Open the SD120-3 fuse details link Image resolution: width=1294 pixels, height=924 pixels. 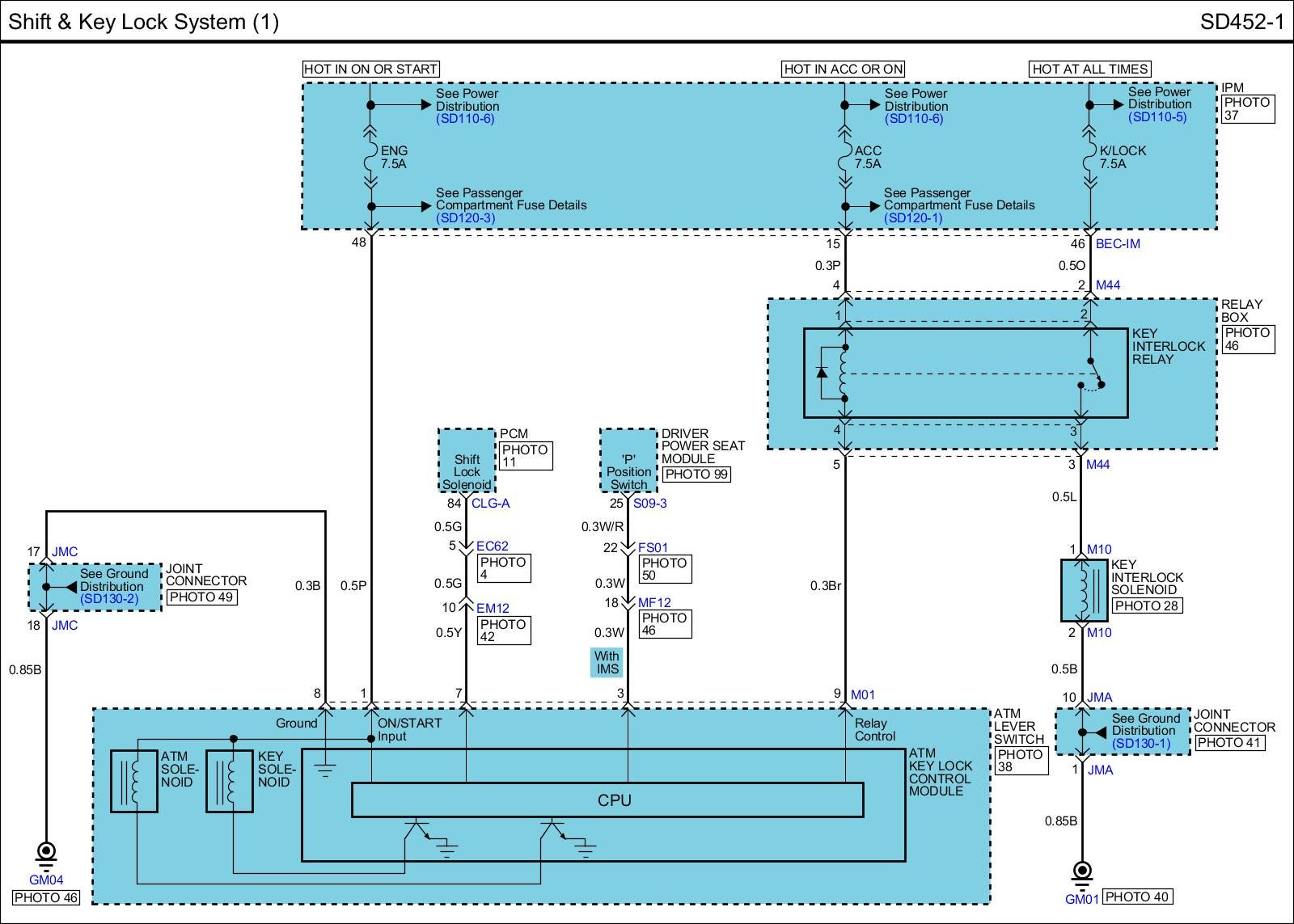point(465,218)
